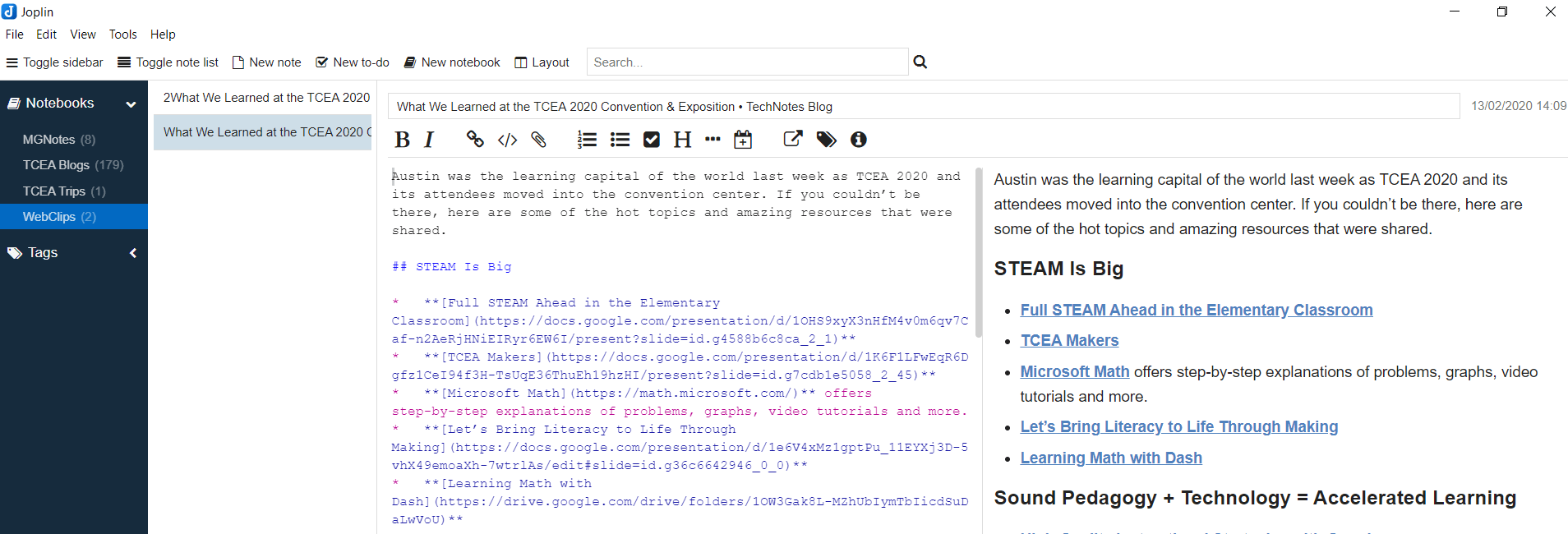
Task: Click 'Sound Pedagogy + Technology' heading in preview
Action: (1255, 498)
